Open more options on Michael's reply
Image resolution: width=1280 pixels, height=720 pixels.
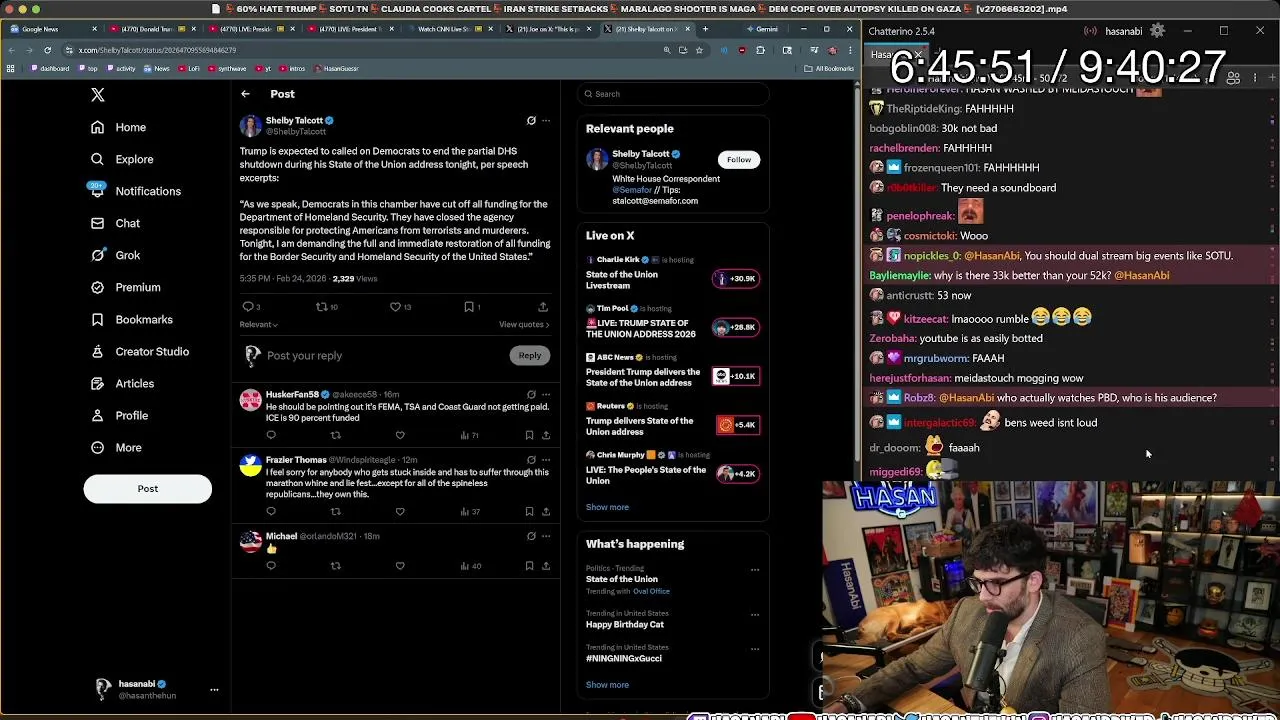(546, 535)
